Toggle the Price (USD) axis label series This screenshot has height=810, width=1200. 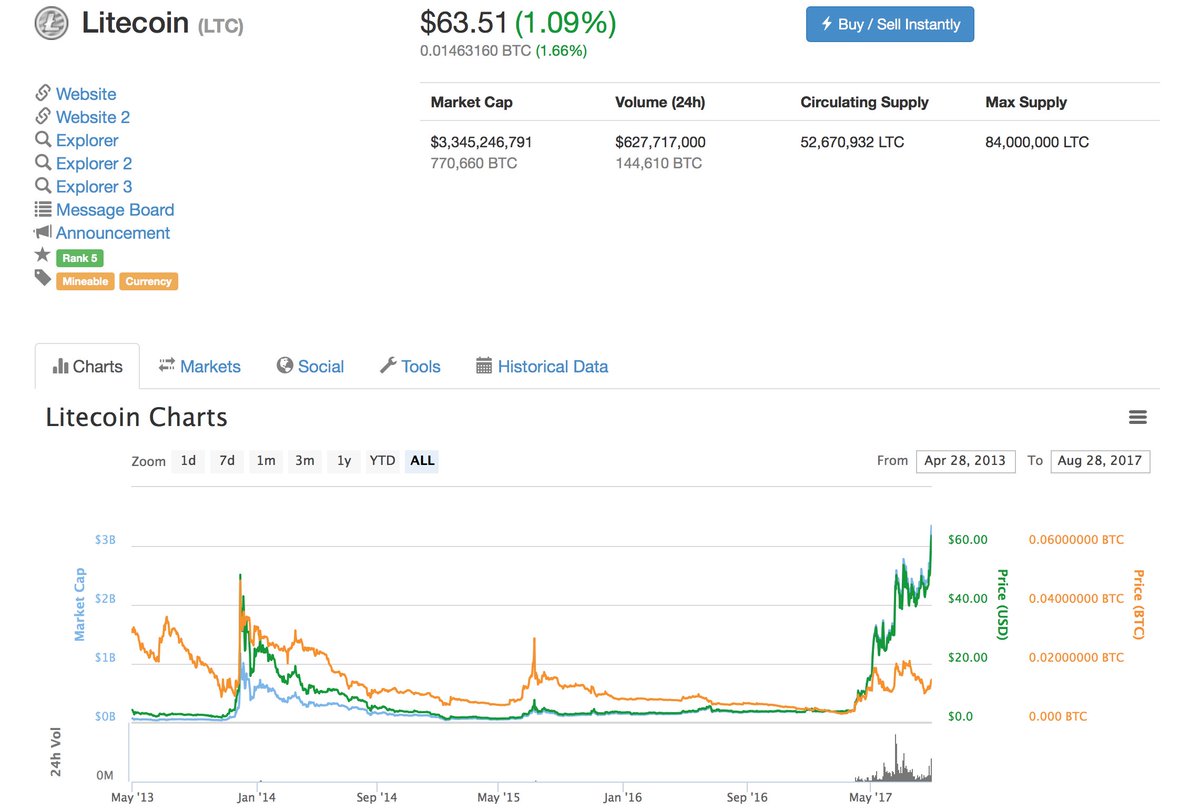(1002, 605)
